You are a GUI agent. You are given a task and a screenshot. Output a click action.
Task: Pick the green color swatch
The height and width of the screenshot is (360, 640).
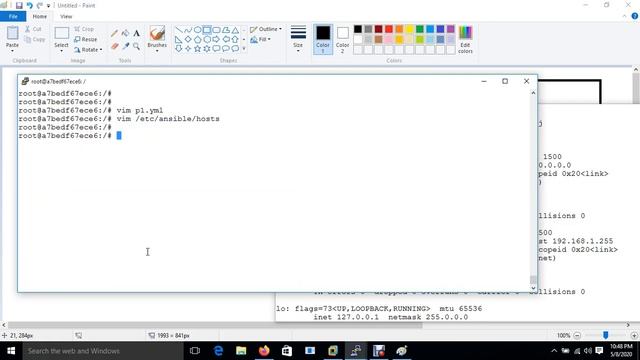tap(420, 29)
